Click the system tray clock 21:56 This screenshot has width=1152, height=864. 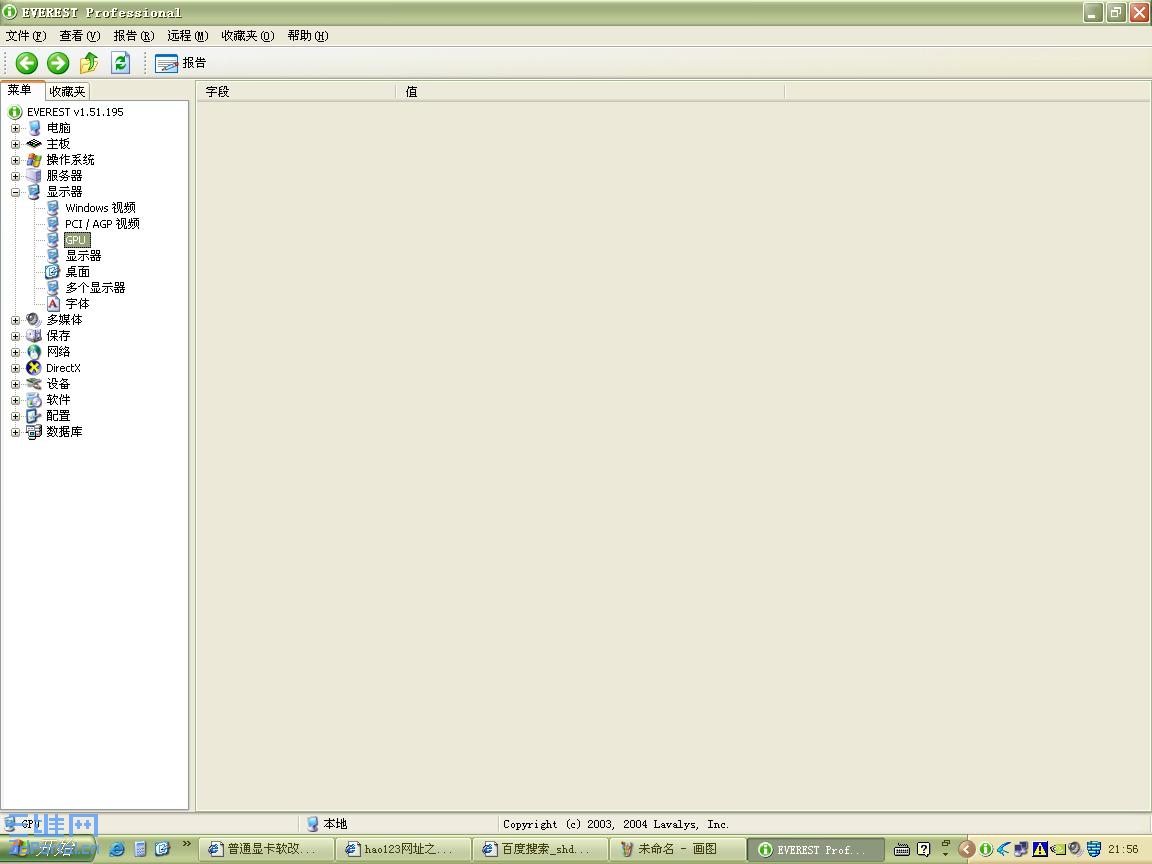[x=1124, y=849]
